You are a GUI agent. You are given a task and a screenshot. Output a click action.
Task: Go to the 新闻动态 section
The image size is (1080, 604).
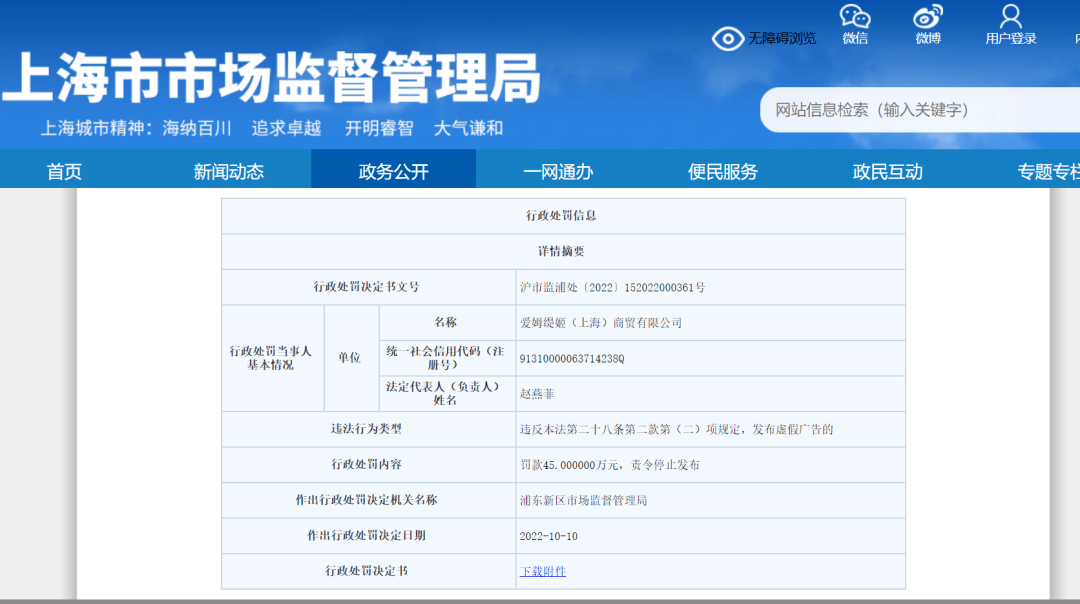pos(228,169)
